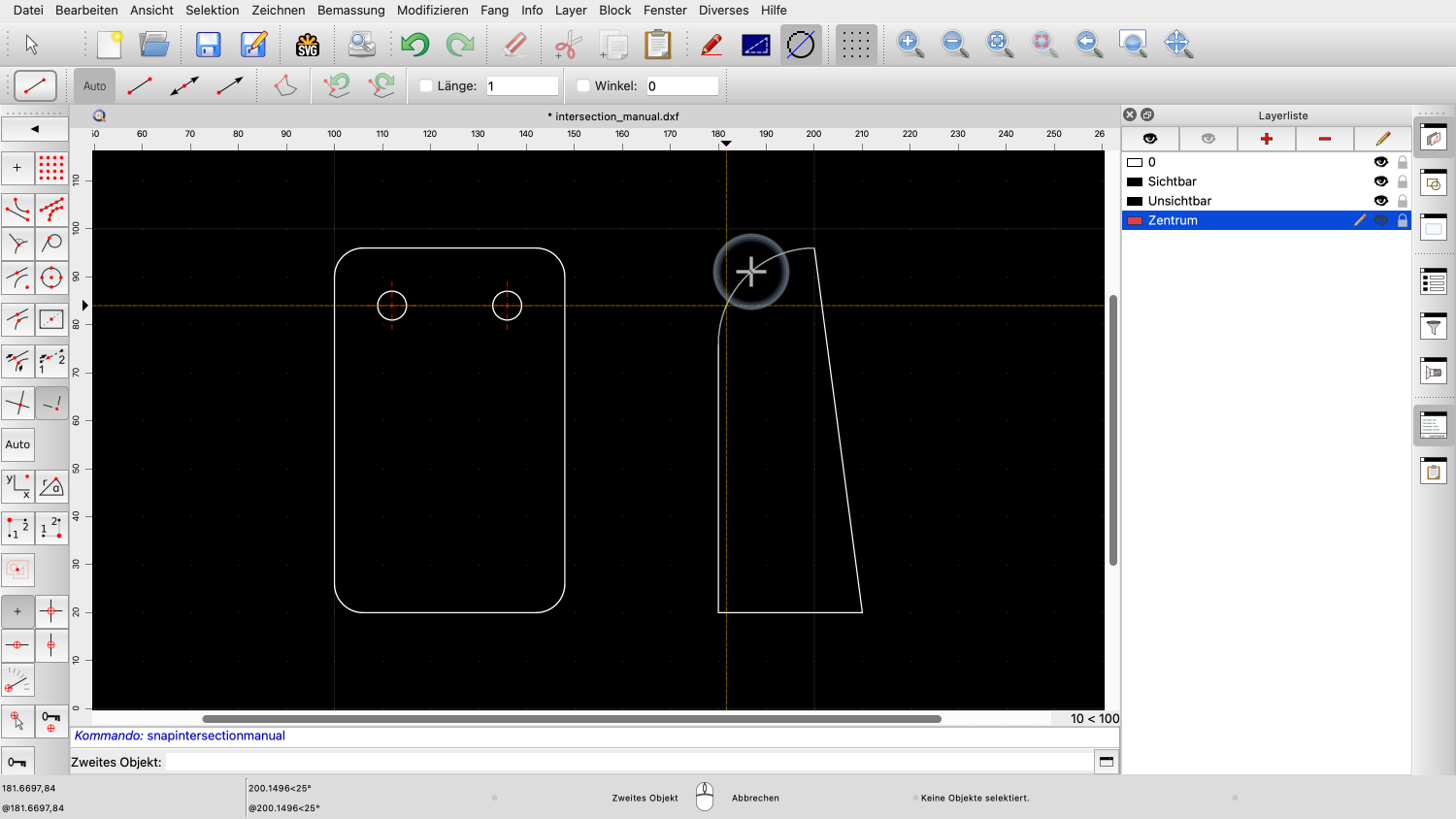The width and height of the screenshot is (1456, 819).
Task: Go back with the left arrow button
Action: point(35,128)
